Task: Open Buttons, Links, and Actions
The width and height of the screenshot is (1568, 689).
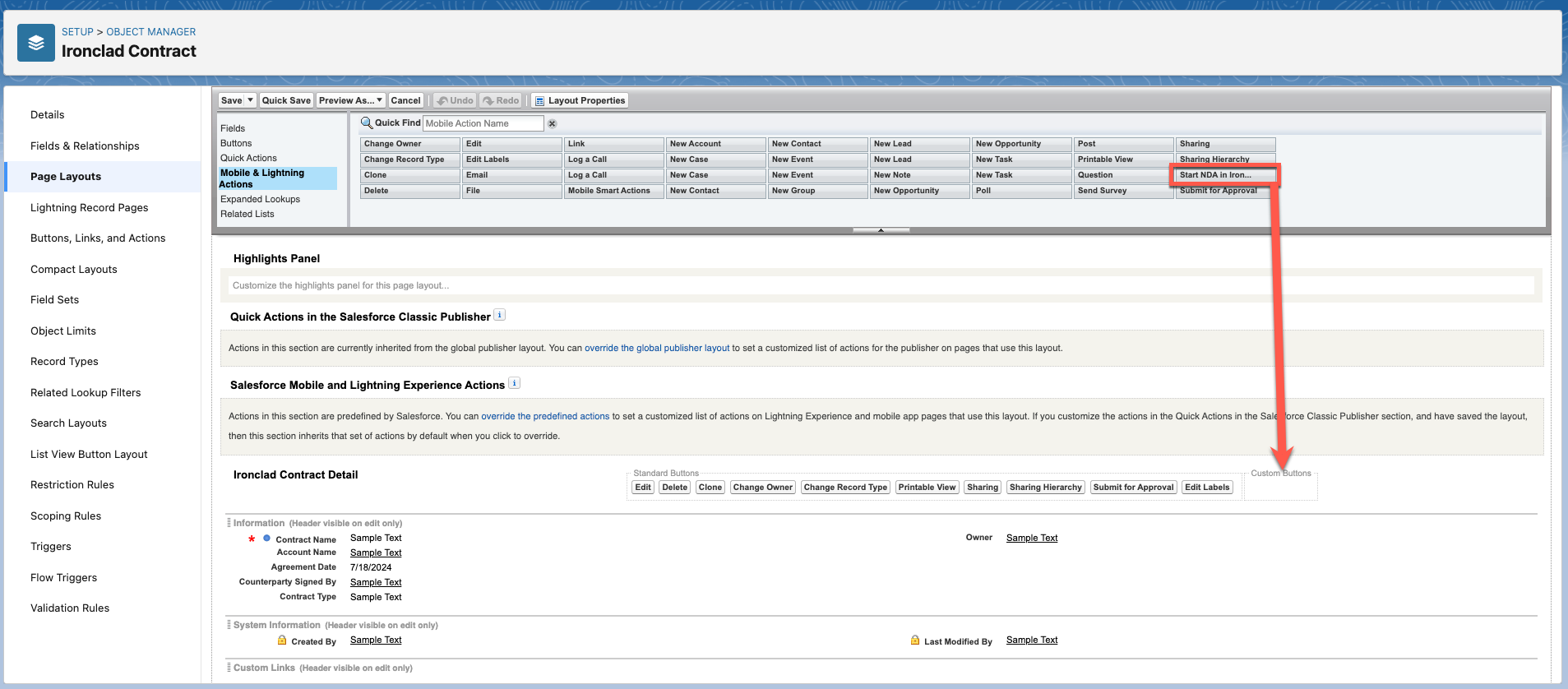Action: coord(98,238)
